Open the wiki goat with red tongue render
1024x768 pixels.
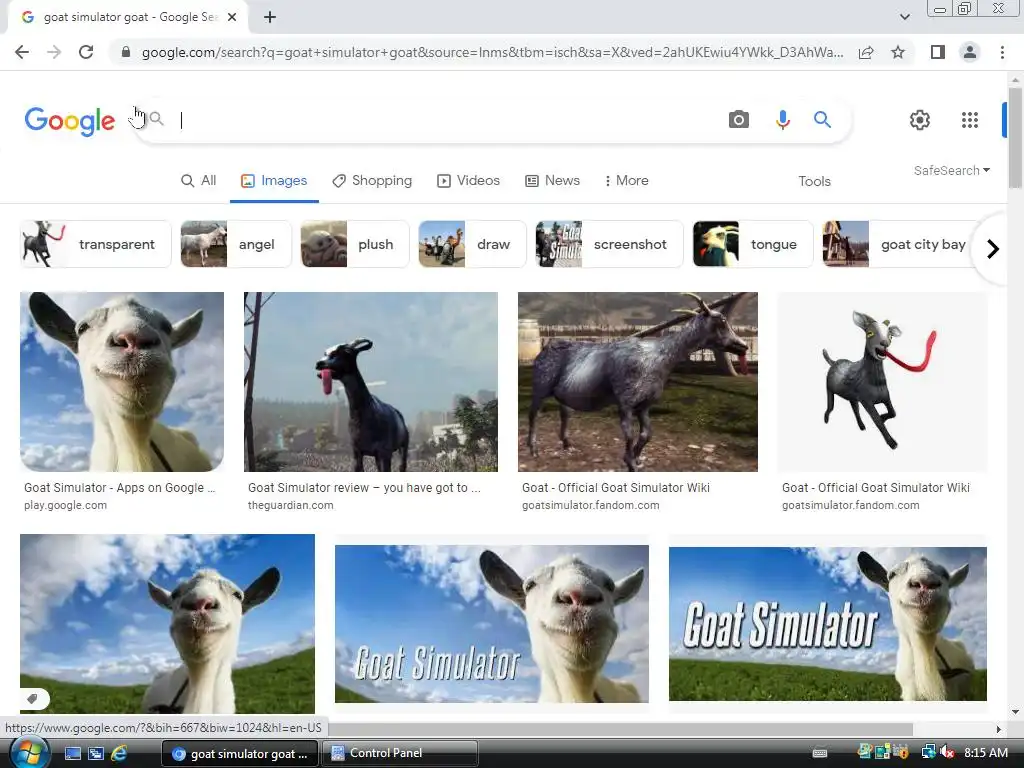click(x=882, y=381)
